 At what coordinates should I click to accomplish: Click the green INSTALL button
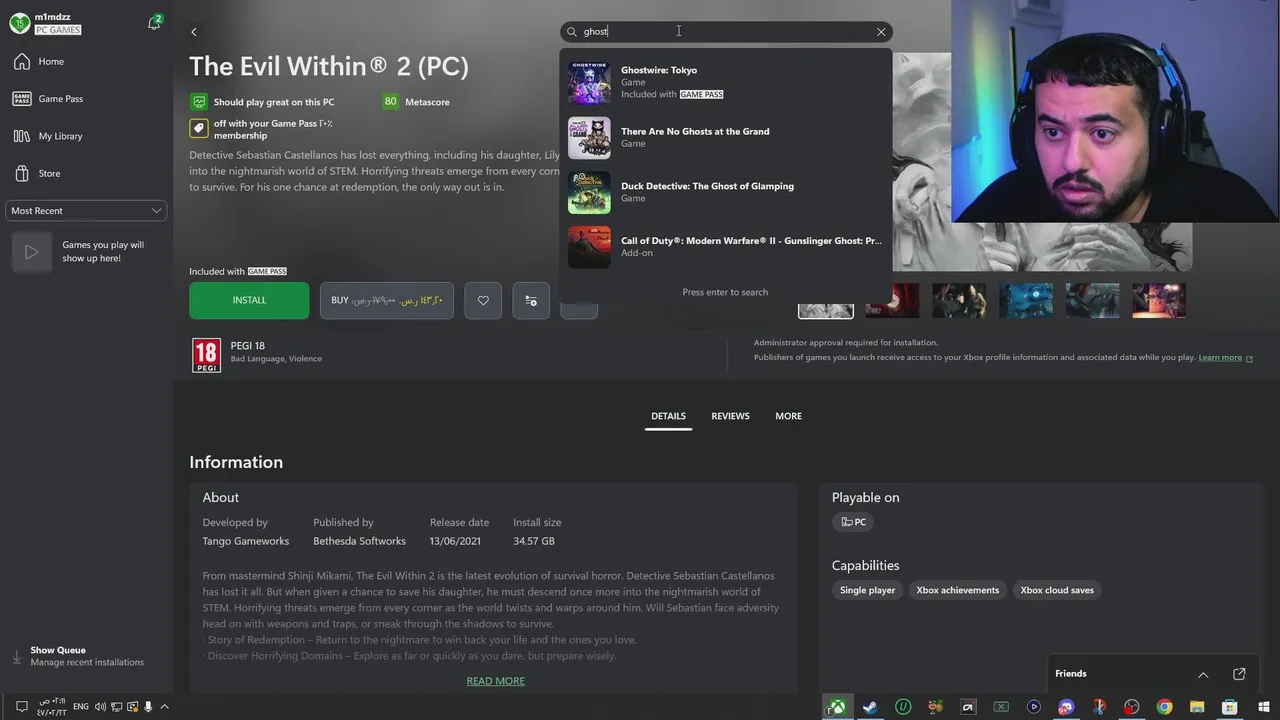(249, 300)
